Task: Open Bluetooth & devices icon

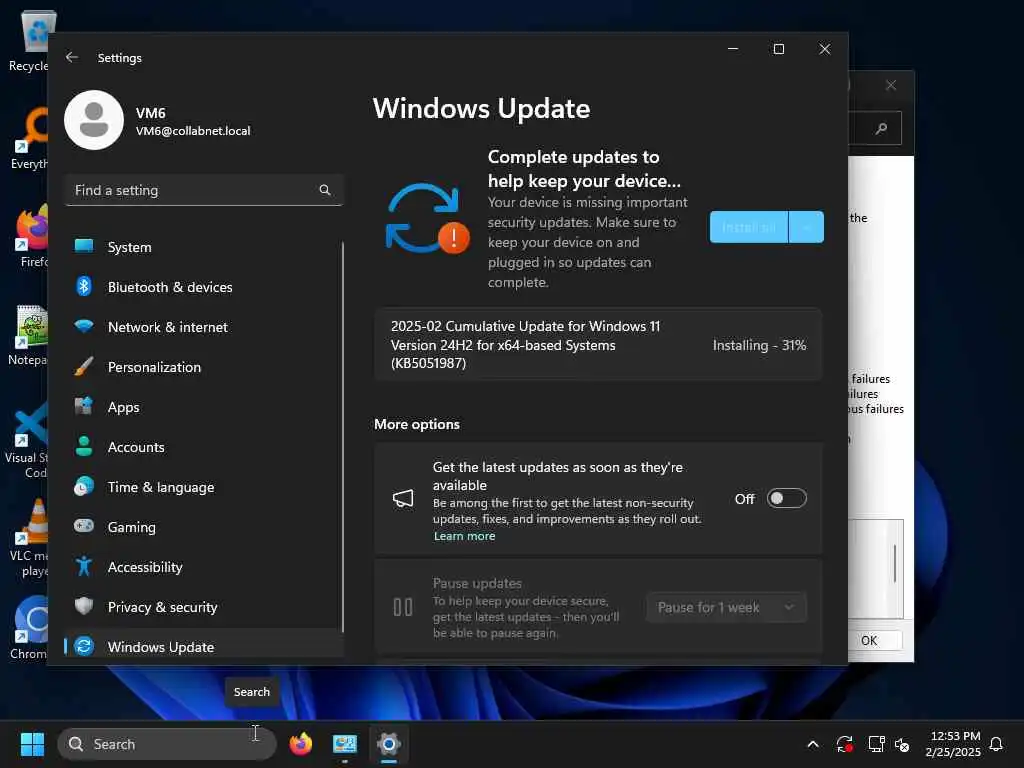Action: pyautogui.click(x=84, y=287)
